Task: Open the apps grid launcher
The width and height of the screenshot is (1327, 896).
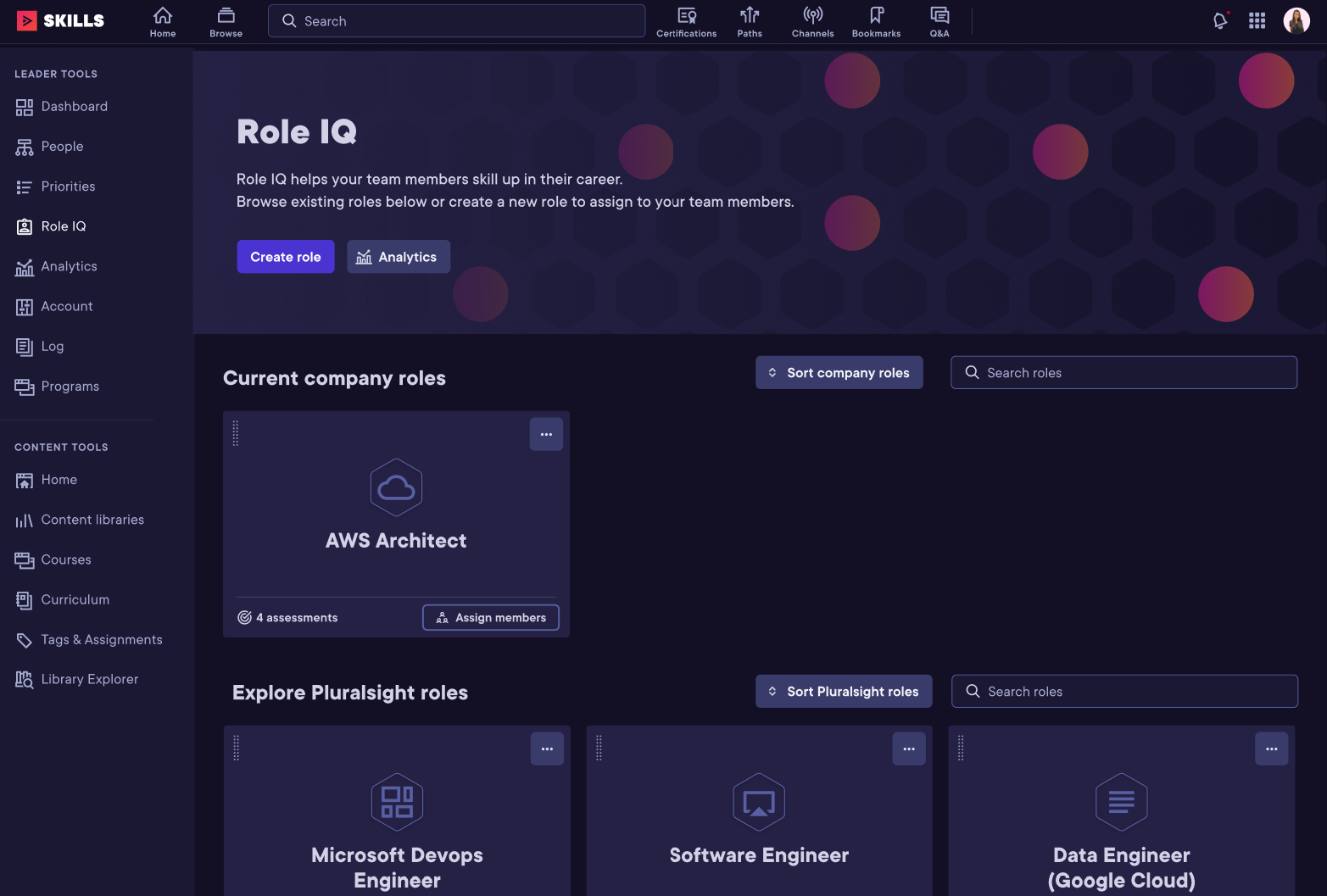Action: (1257, 20)
